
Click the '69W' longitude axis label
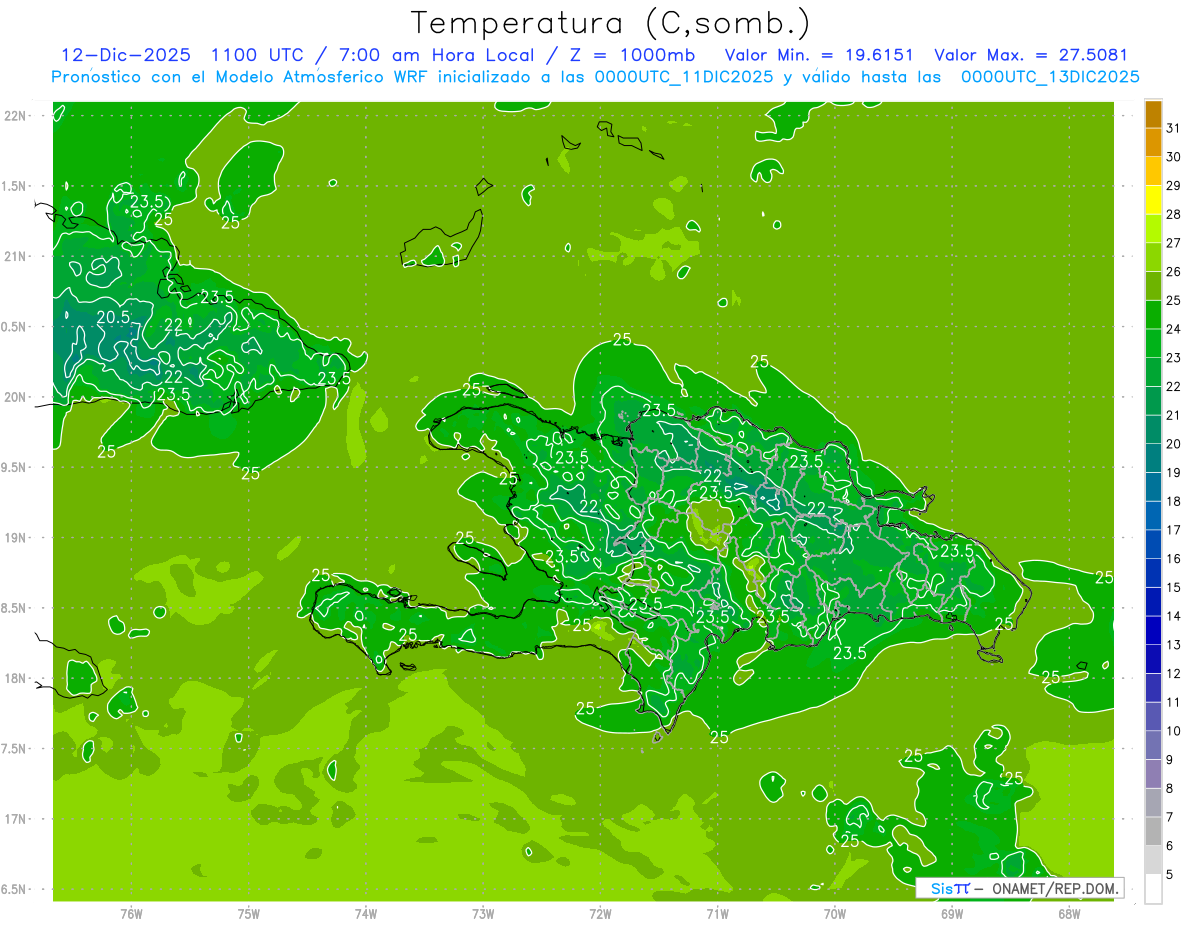951,914
